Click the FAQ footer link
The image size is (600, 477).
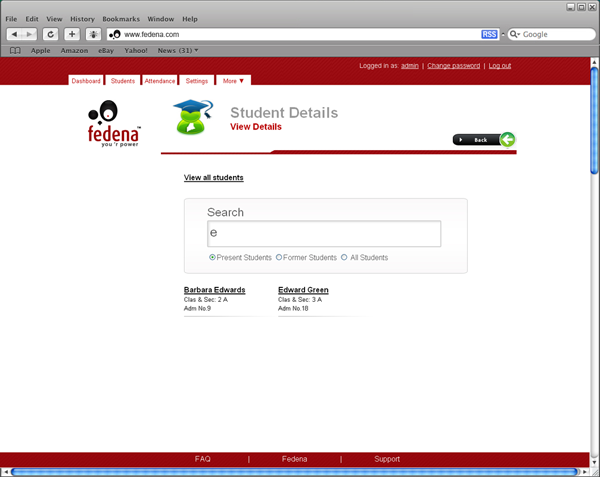202,459
